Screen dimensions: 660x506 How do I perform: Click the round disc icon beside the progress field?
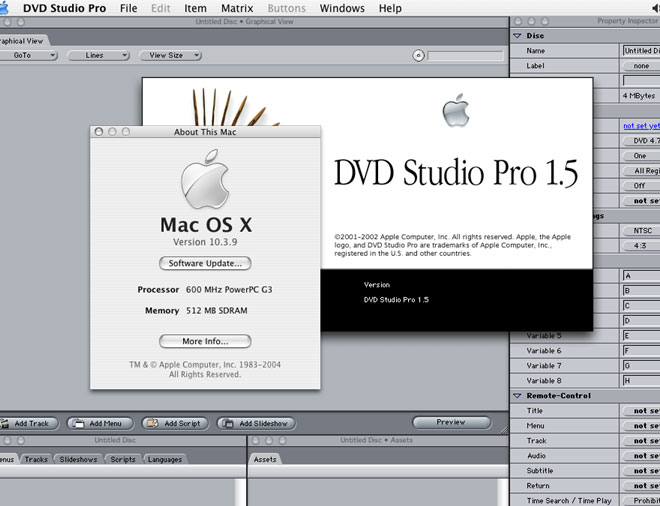[418, 56]
